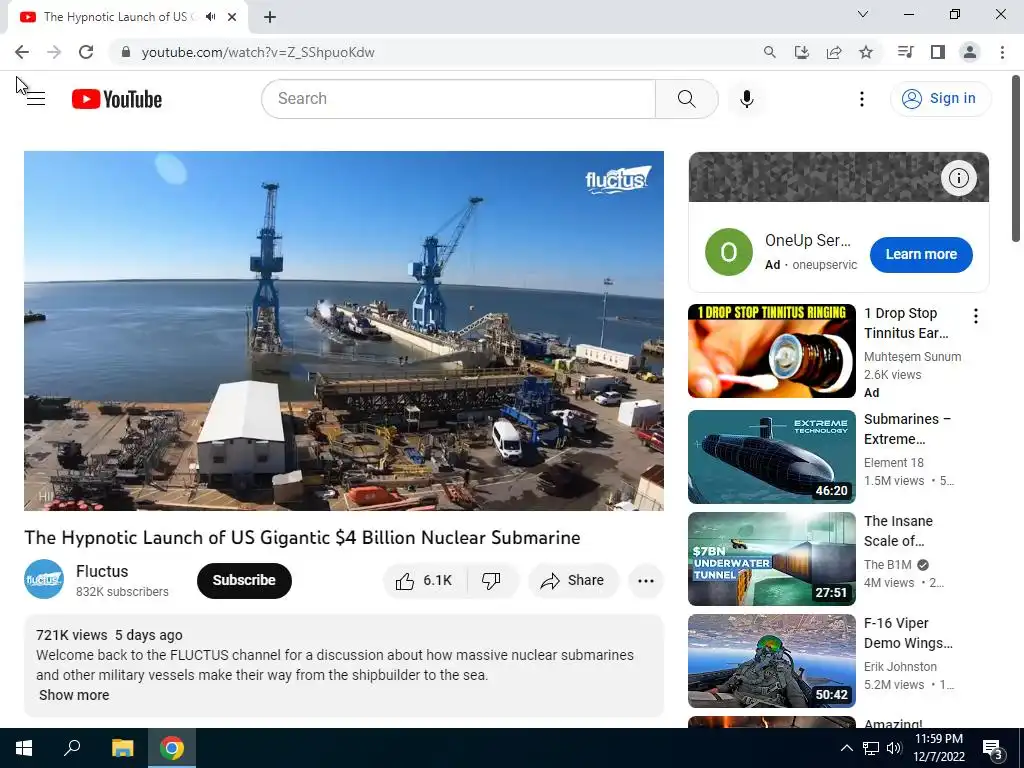This screenshot has width=1024, height=768.
Task: Open Fluctus channel name link
Action: 102,571
